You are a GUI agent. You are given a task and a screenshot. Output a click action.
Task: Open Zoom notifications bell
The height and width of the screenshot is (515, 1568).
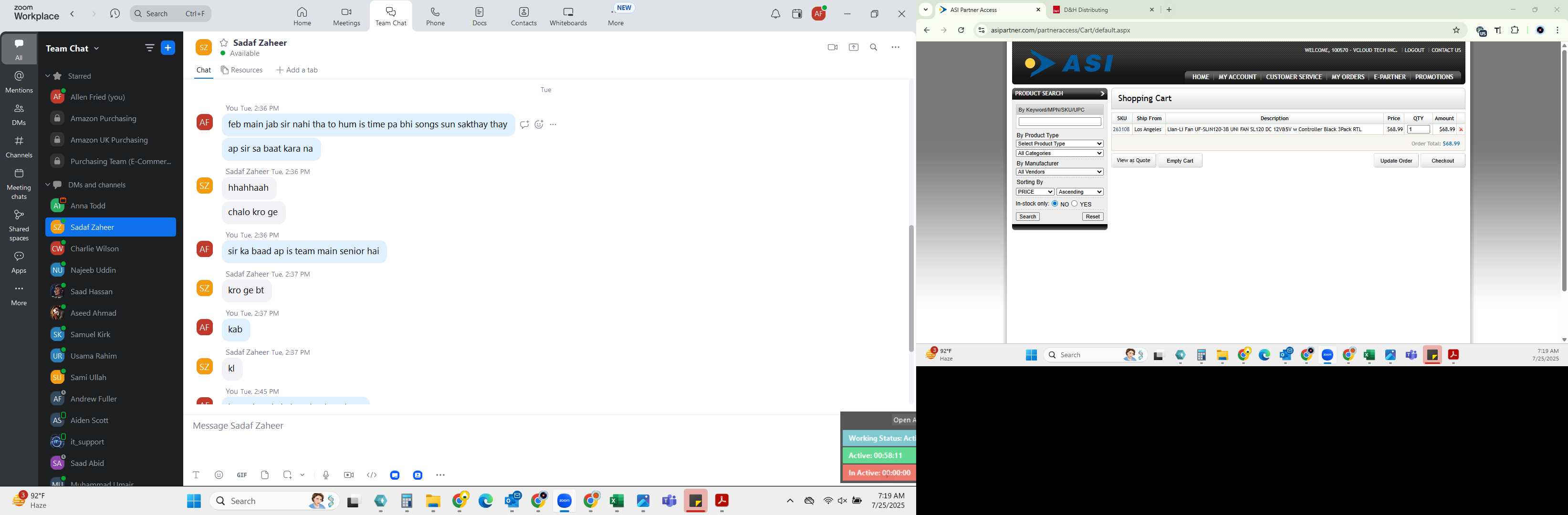[x=775, y=14]
